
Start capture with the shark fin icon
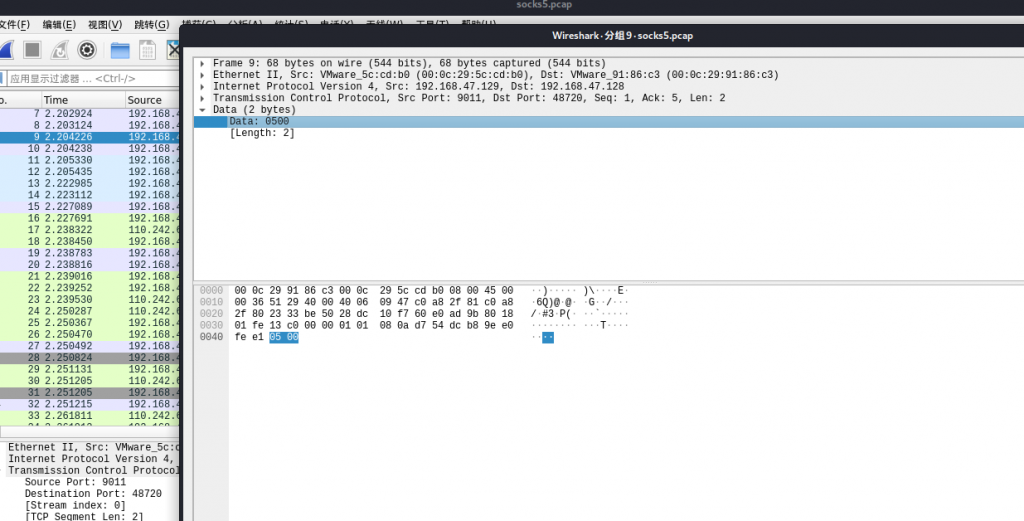tap(6, 50)
